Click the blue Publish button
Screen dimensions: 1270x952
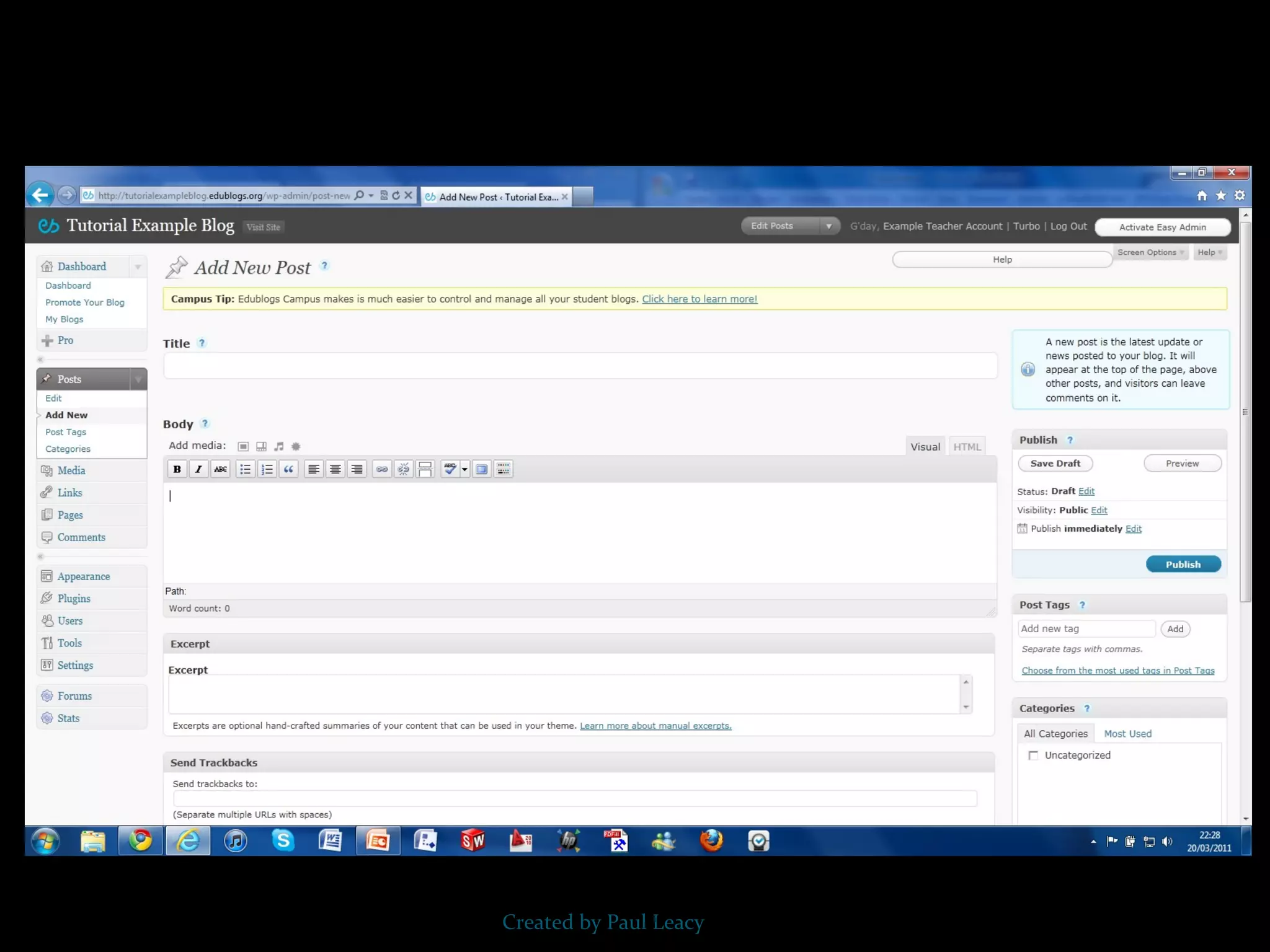coord(1183,565)
